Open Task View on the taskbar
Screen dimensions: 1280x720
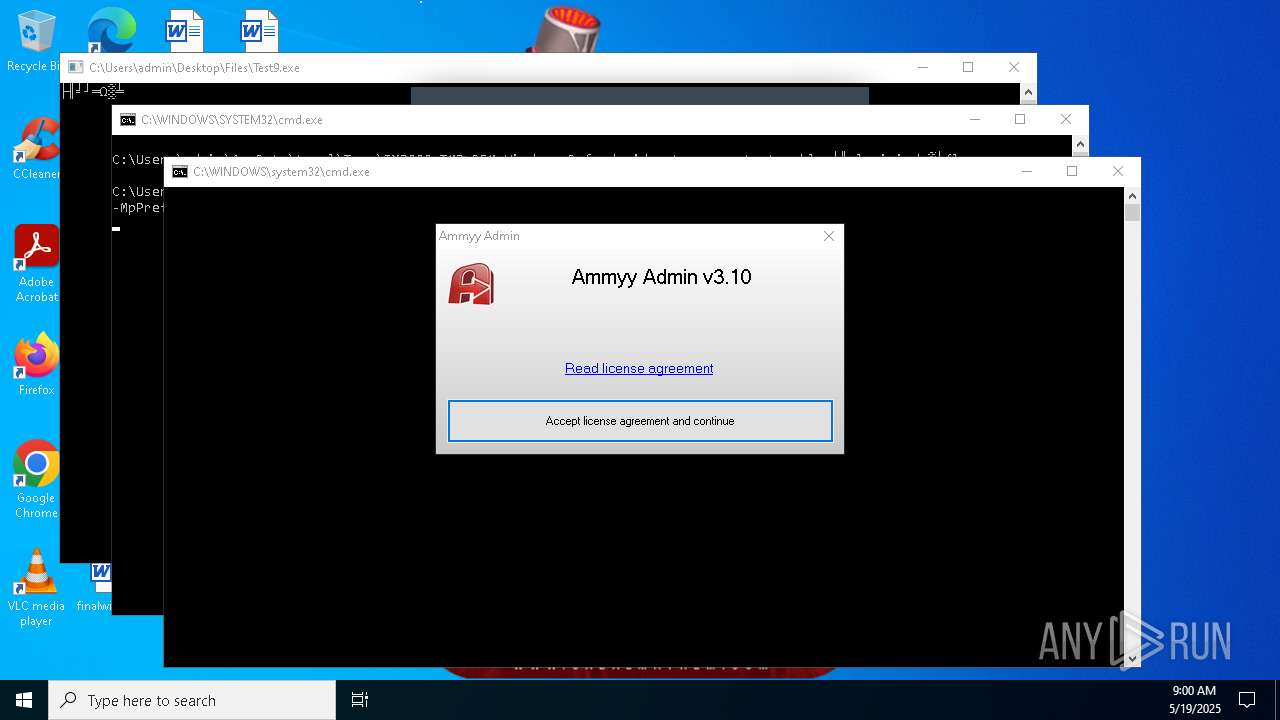360,700
